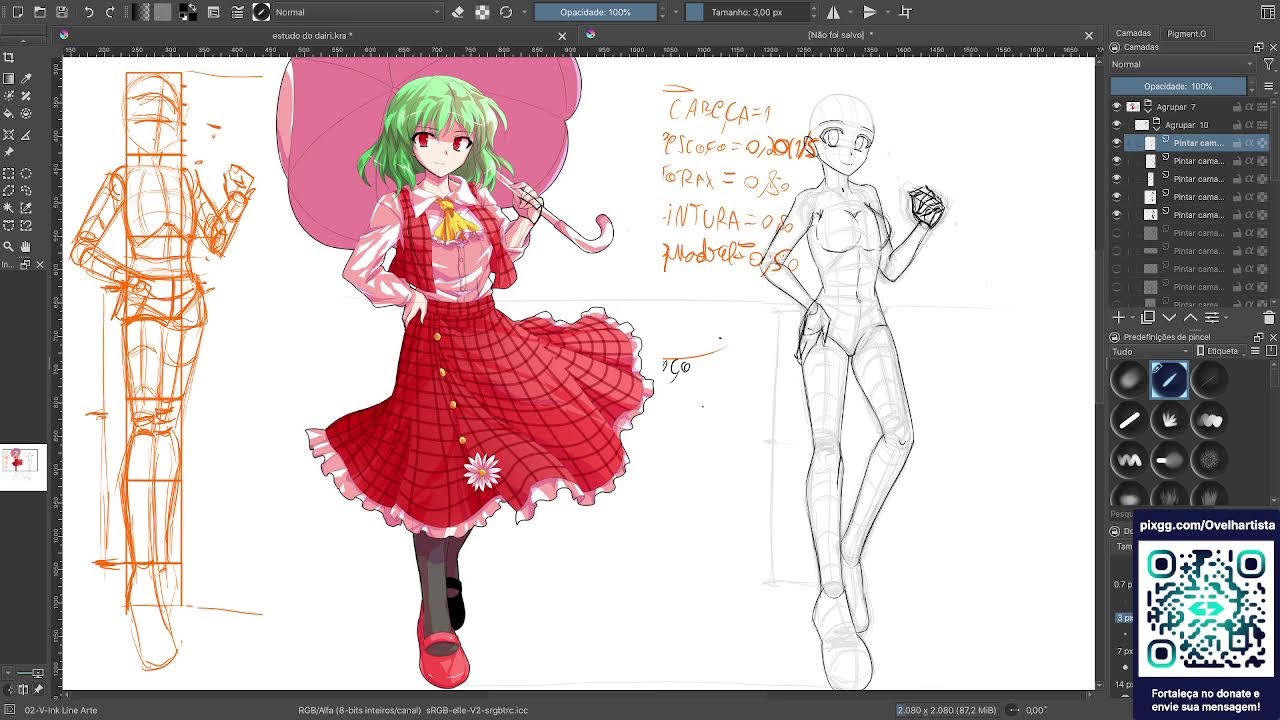This screenshot has width=1280, height=720.
Task: Click the current brush preset icon
Action: click(x=261, y=12)
